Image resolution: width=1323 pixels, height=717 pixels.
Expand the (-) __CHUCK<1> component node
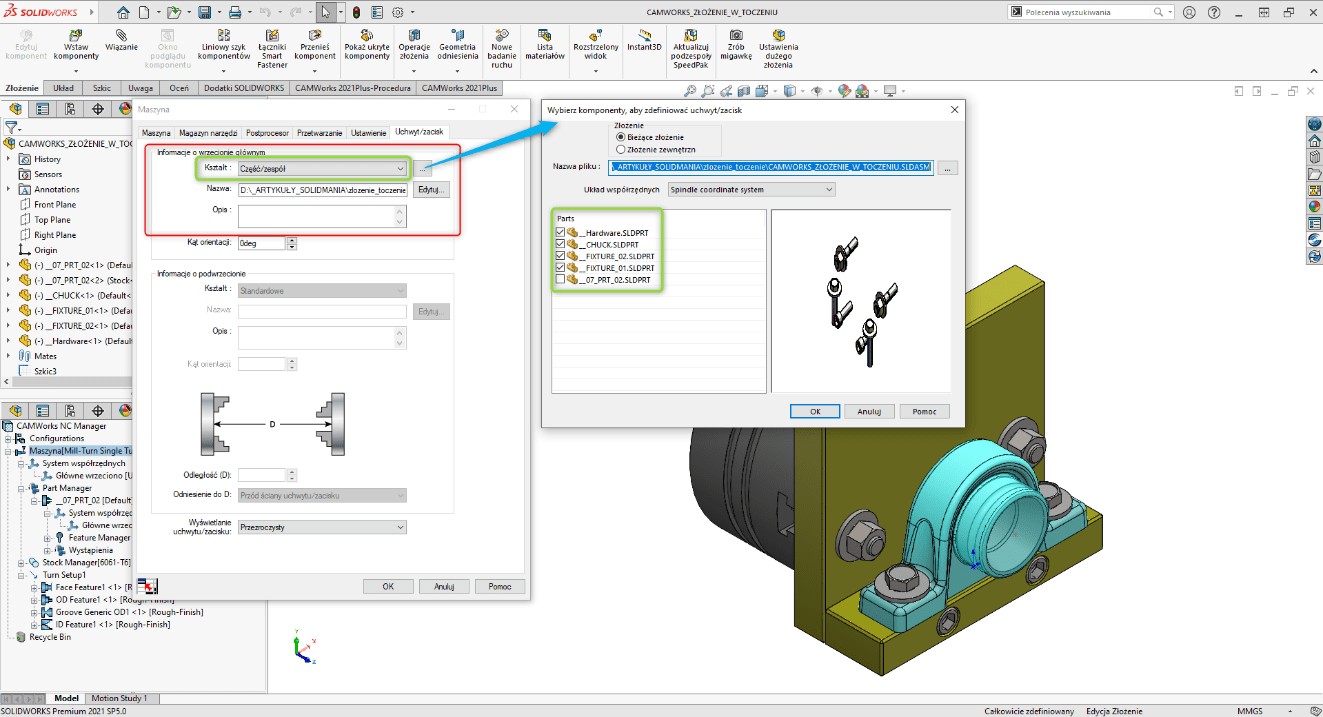(9, 295)
